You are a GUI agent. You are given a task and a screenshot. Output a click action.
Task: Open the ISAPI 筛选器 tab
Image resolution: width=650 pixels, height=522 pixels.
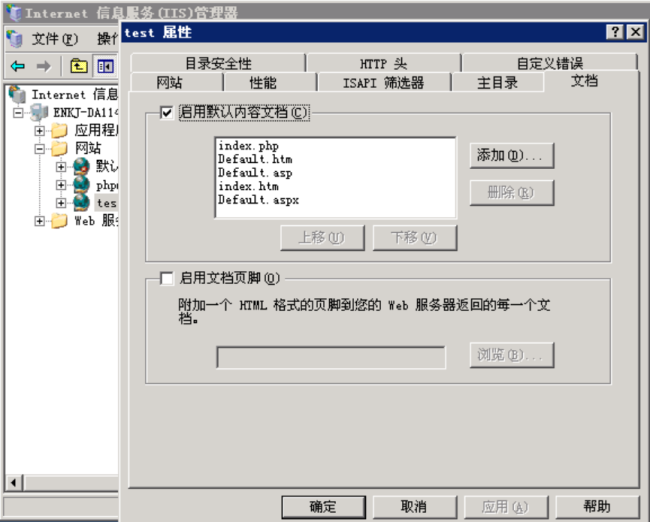383,83
